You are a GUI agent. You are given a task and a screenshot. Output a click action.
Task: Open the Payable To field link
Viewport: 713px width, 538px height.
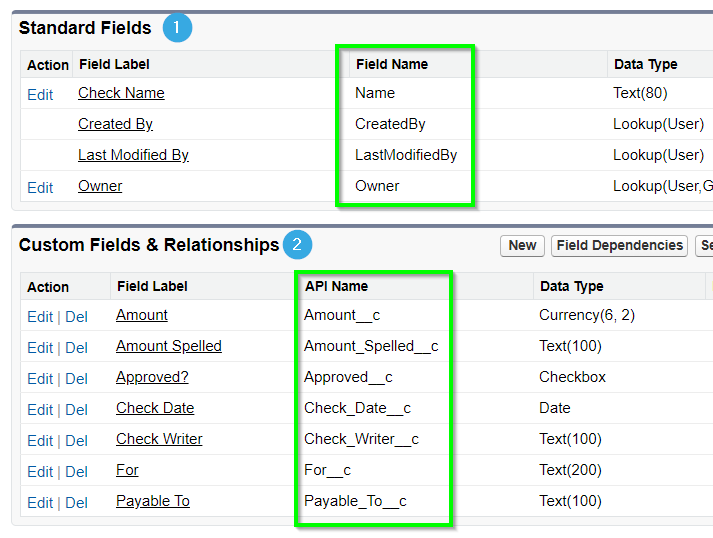point(153,501)
